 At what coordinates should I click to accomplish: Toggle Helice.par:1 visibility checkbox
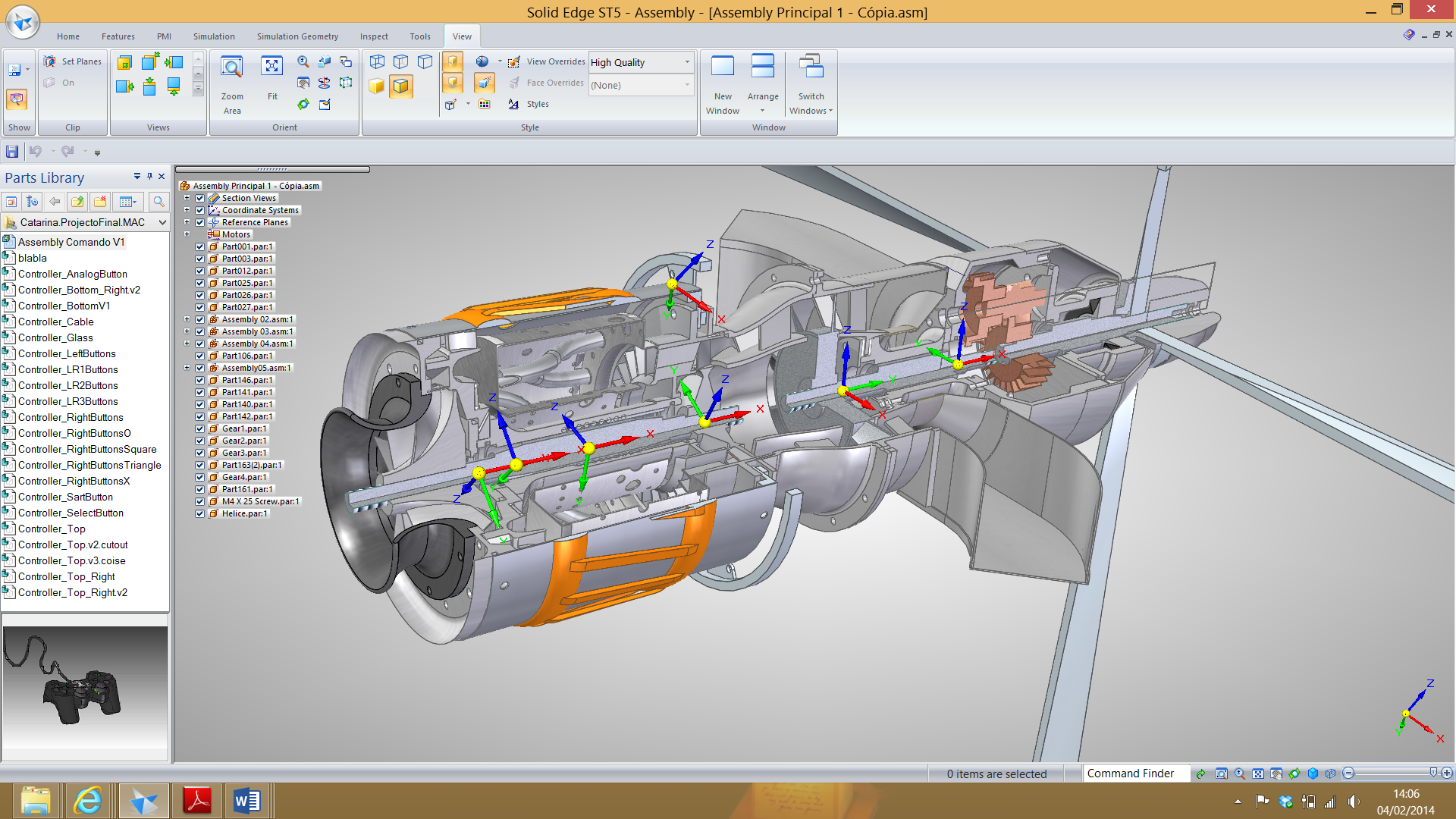click(200, 513)
